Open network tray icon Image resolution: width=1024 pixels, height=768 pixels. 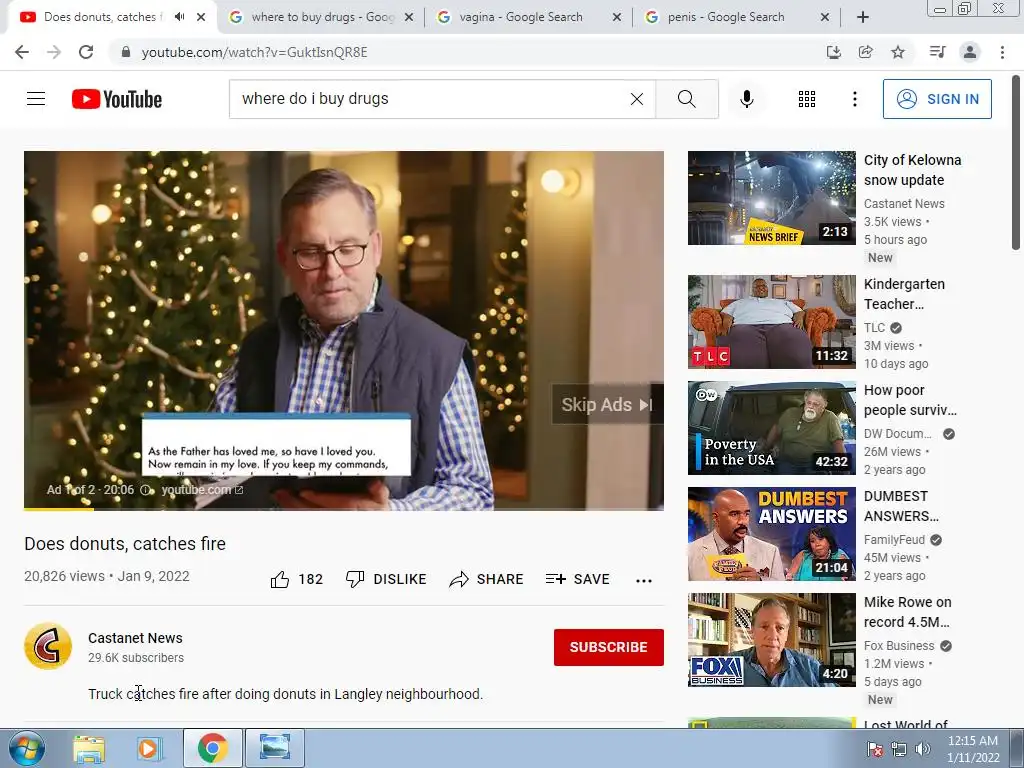coord(899,749)
